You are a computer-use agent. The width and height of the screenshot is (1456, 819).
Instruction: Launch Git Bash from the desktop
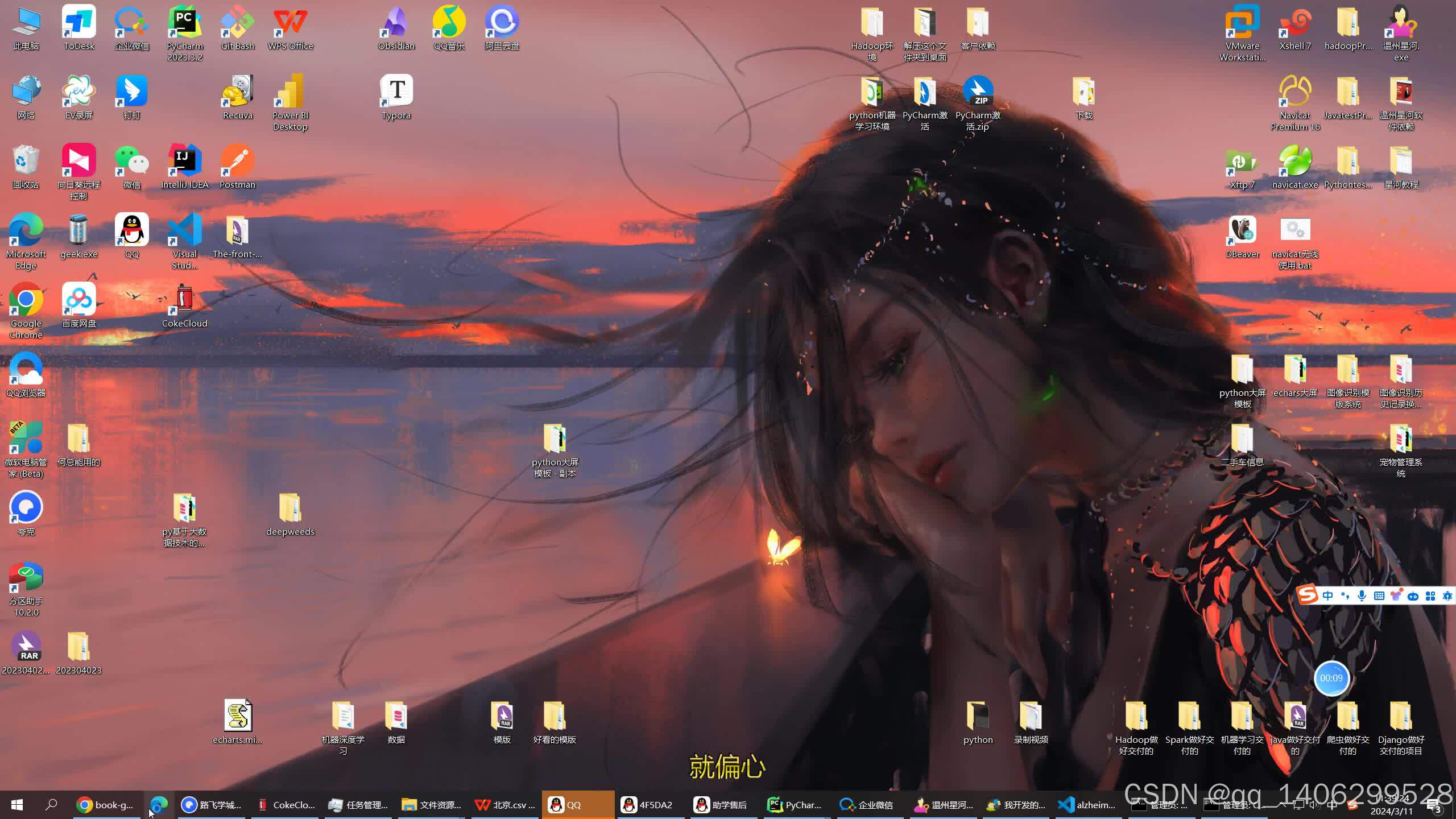point(238,28)
